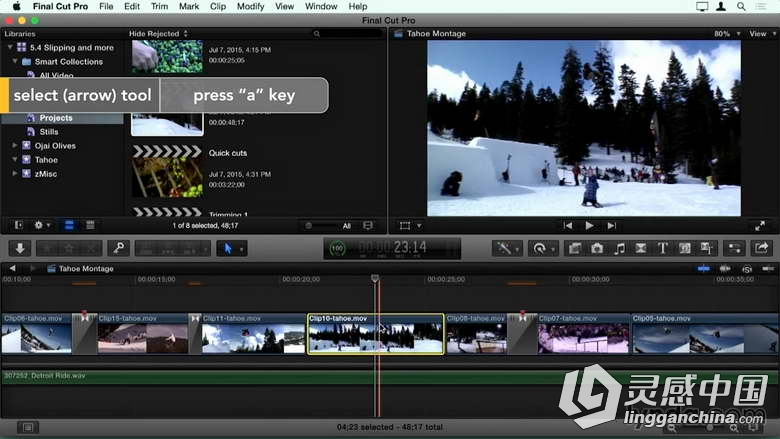The height and width of the screenshot is (439, 780).
Task: Open the Photos browser camera icon
Action: click(597, 248)
